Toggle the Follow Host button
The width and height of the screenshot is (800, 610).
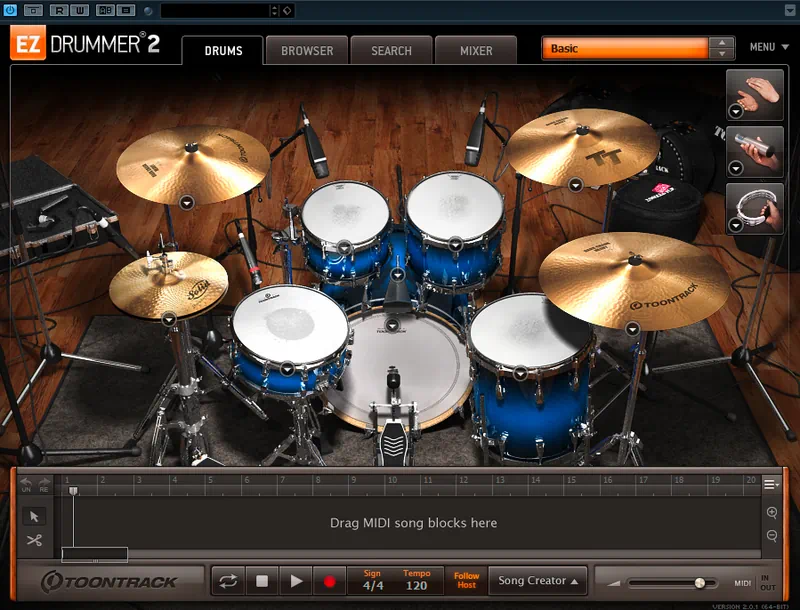[466, 580]
